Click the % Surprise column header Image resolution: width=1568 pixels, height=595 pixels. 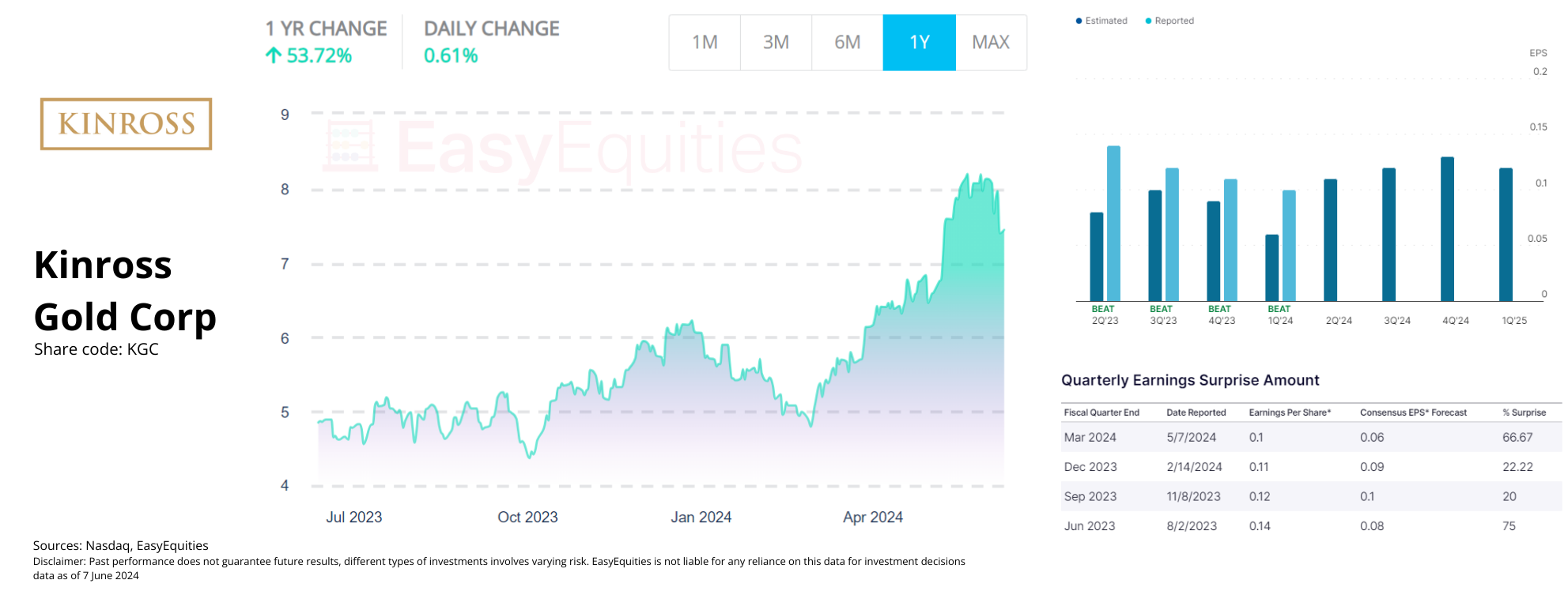coord(1524,412)
